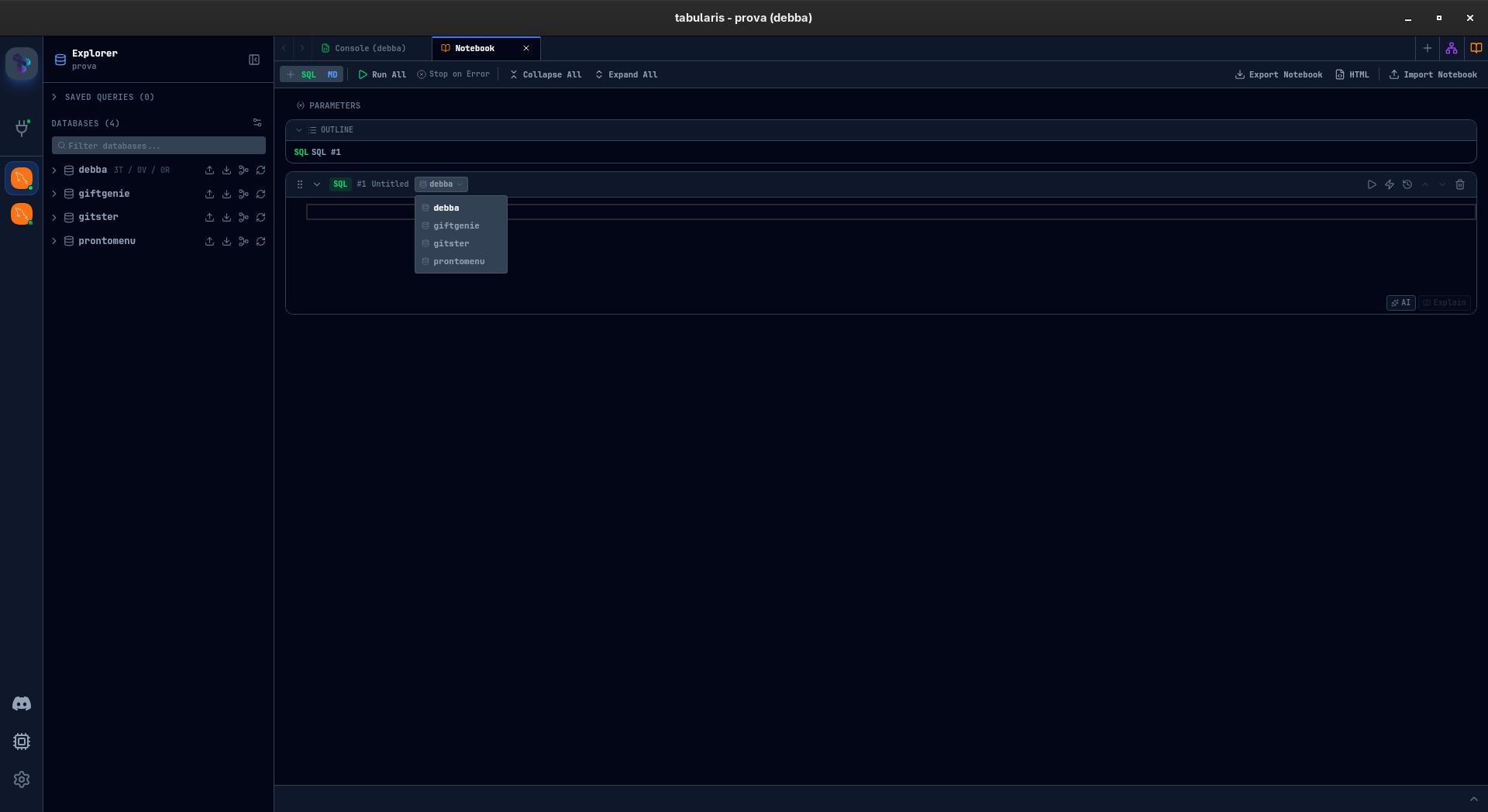Click the Run All button
The image size is (1488, 812).
pyautogui.click(x=382, y=74)
